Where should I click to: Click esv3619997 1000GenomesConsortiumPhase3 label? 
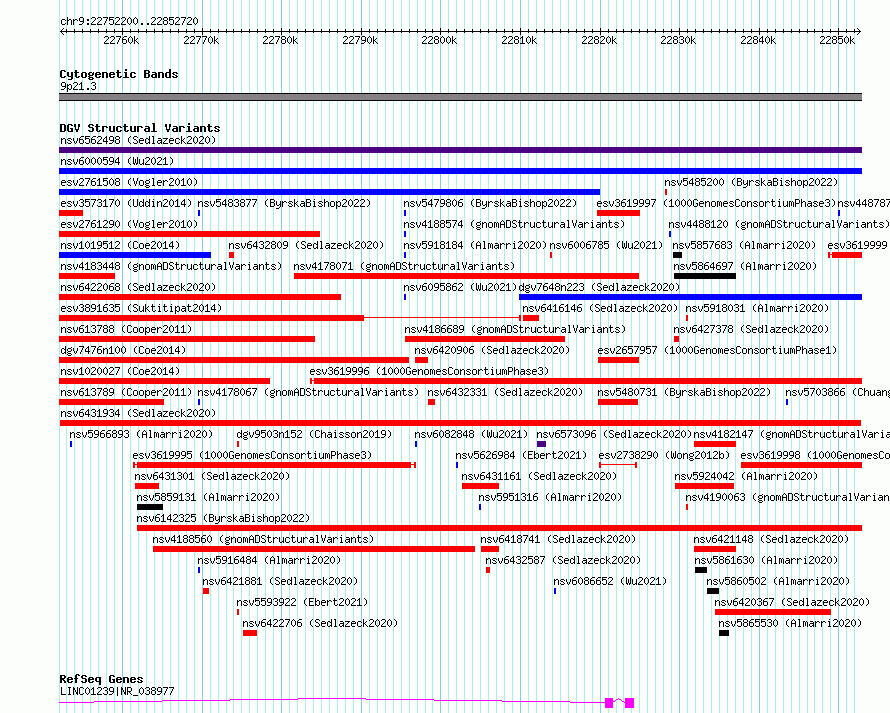tap(716, 203)
